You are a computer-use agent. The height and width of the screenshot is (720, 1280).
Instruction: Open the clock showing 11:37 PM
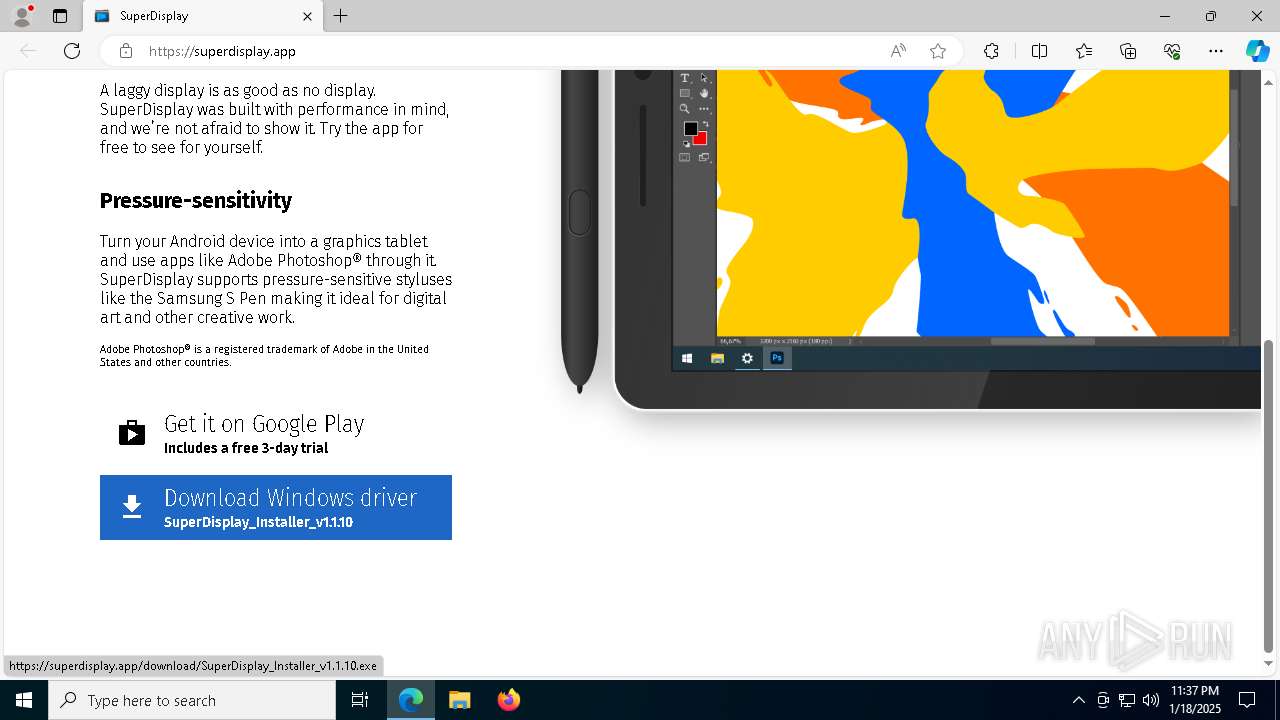(x=1195, y=700)
